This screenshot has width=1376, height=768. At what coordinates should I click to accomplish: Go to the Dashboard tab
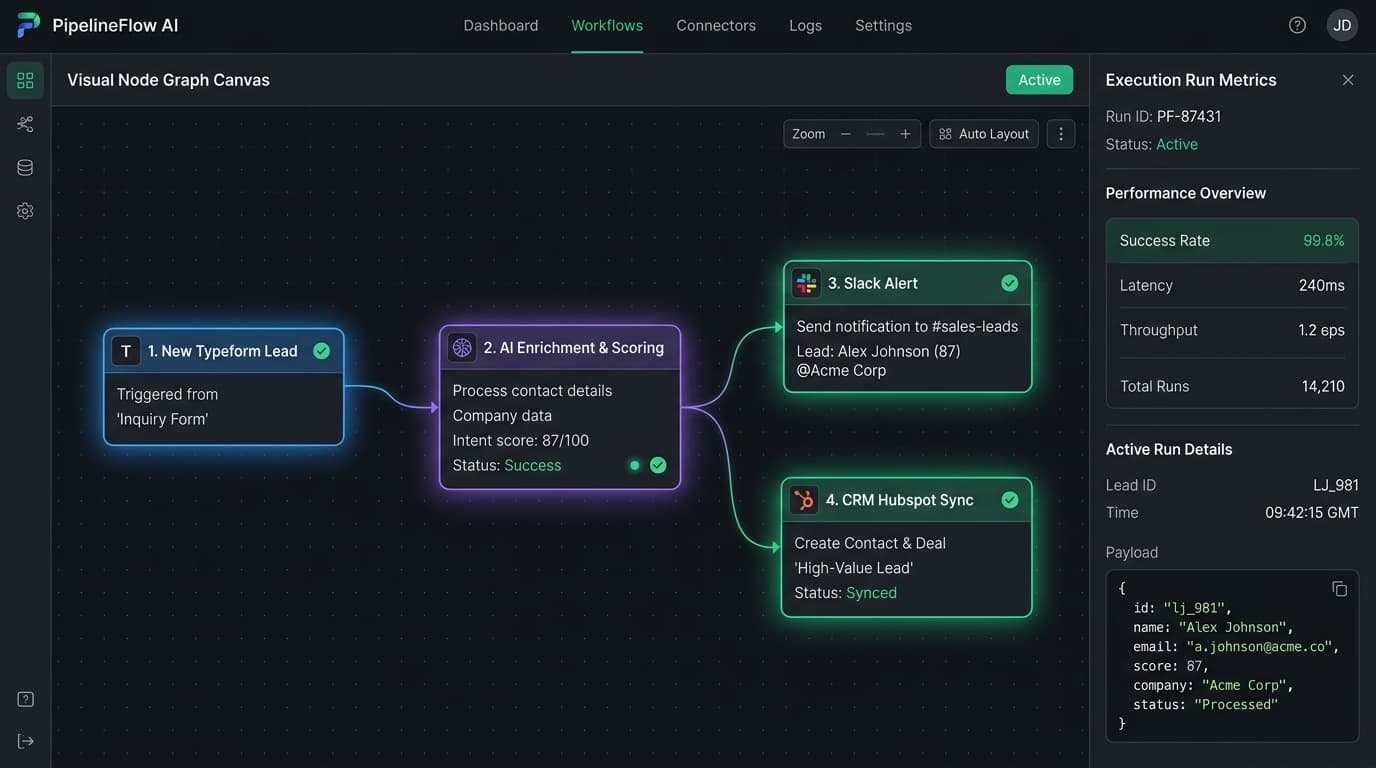501,26
